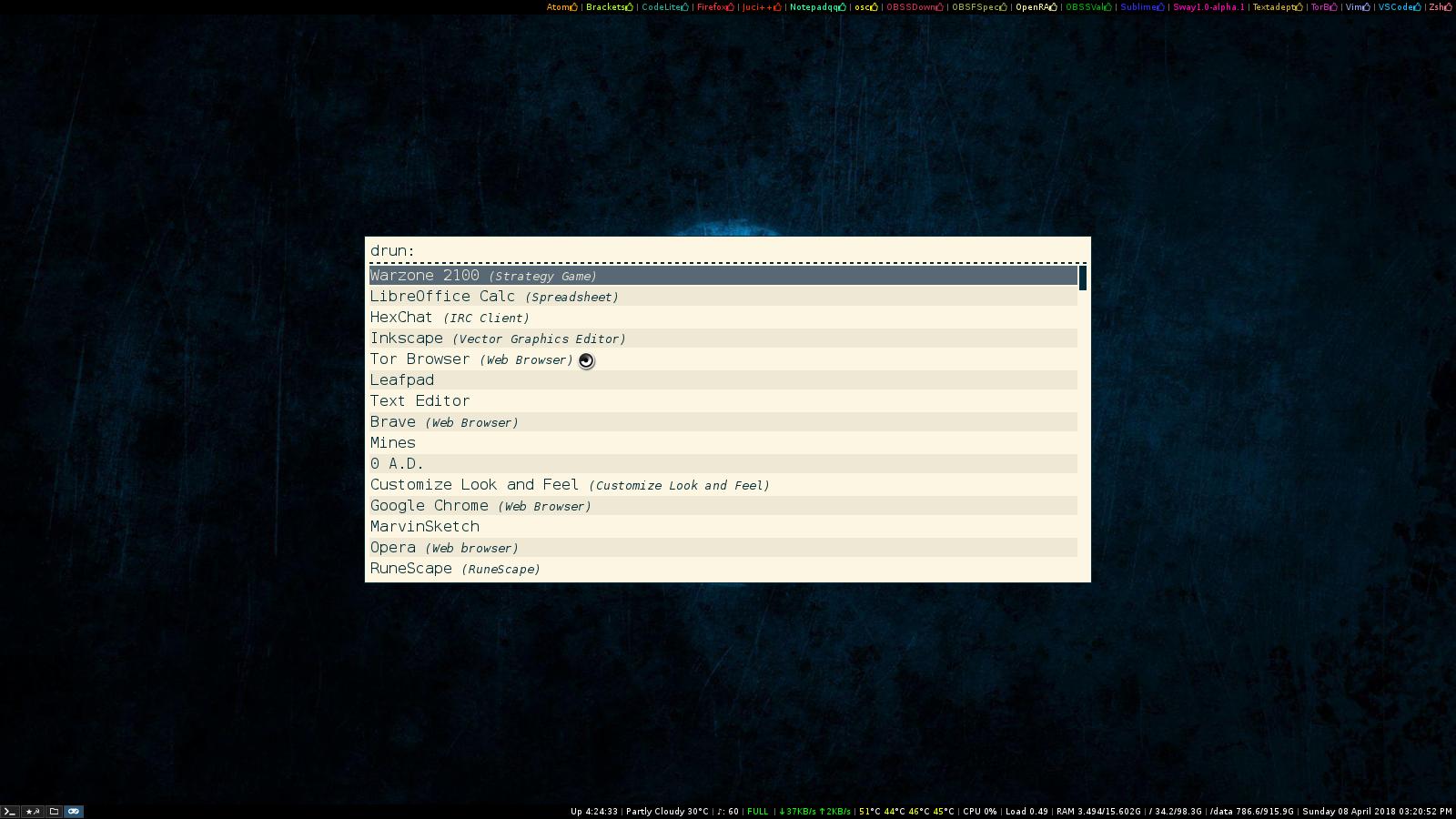Screen dimensions: 1456x819
Task: Click the flame icon beside Sublime
Action: [x=1160, y=6]
